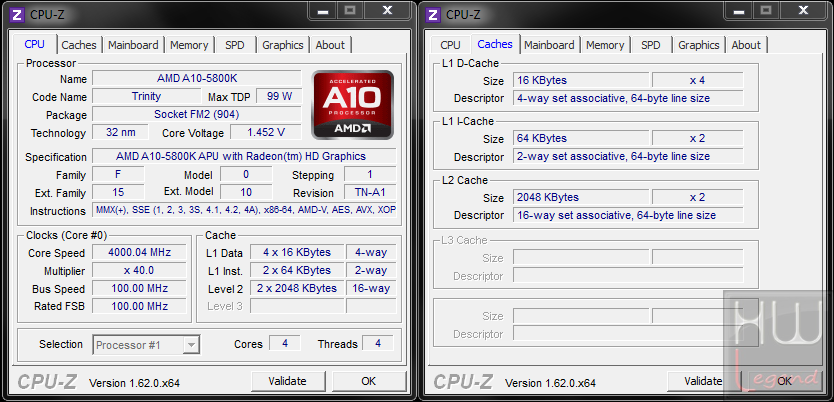Screen dimensions: 834x402
Task: Click OK button in left window
Action: point(369,381)
